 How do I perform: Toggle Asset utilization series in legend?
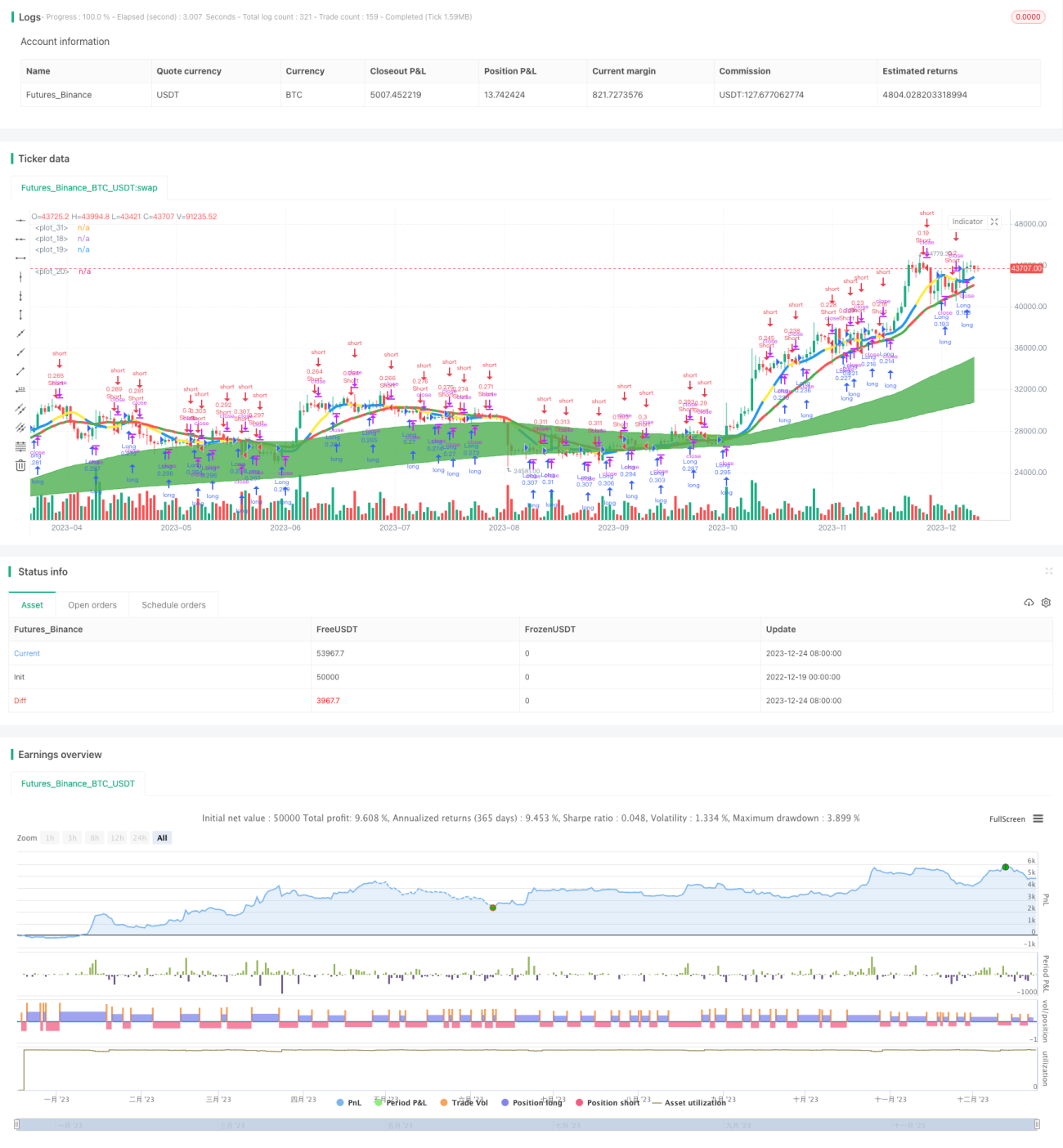coord(689,1102)
